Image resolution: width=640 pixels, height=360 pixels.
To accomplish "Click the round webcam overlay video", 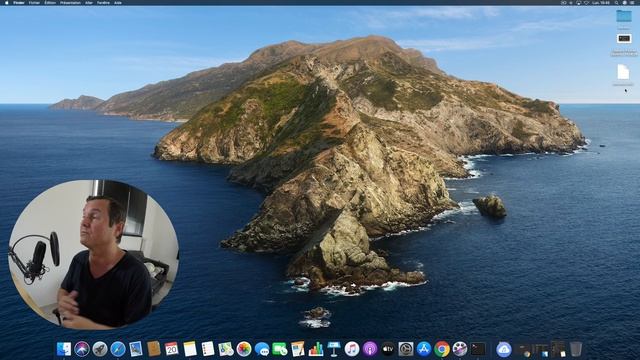I will 93,255.
